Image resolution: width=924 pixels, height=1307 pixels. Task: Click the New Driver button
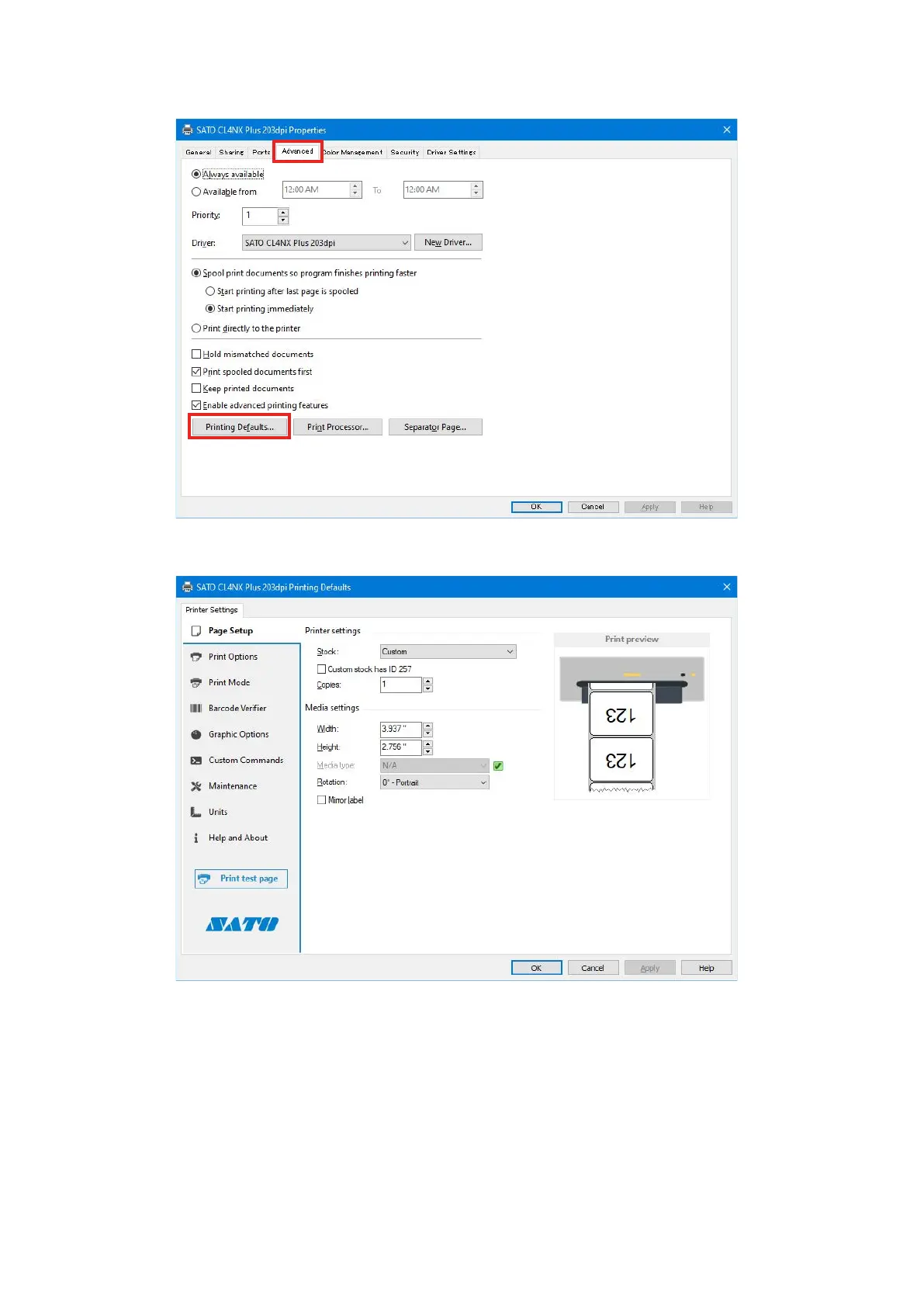[448, 242]
